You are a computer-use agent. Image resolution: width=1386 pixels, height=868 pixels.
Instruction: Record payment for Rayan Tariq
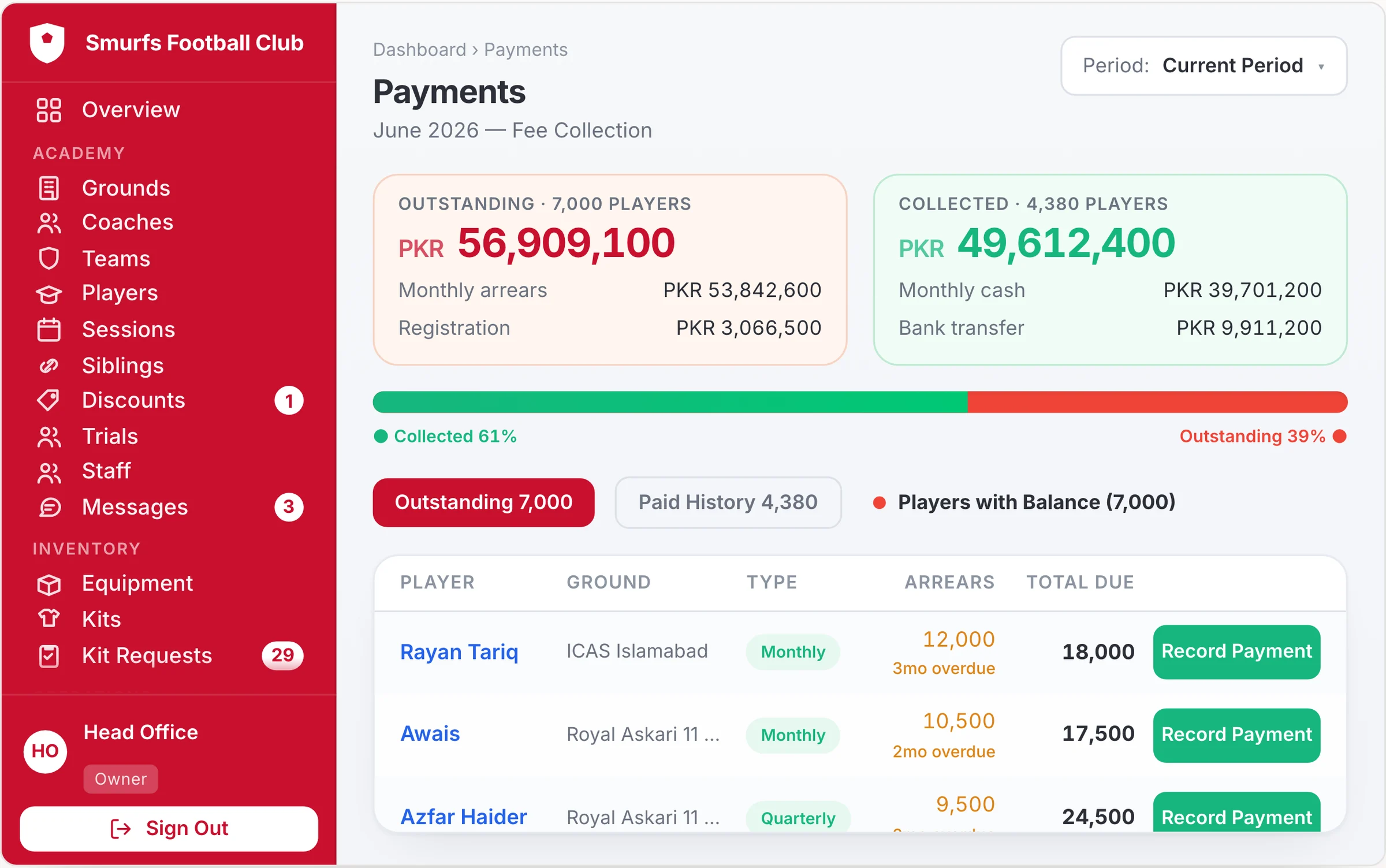[1236, 651]
